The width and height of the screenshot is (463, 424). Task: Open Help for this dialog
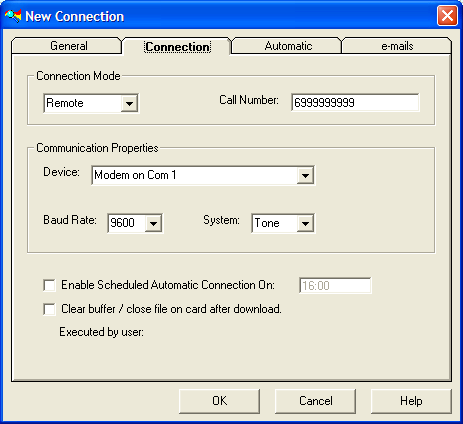(x=411, y=401)
